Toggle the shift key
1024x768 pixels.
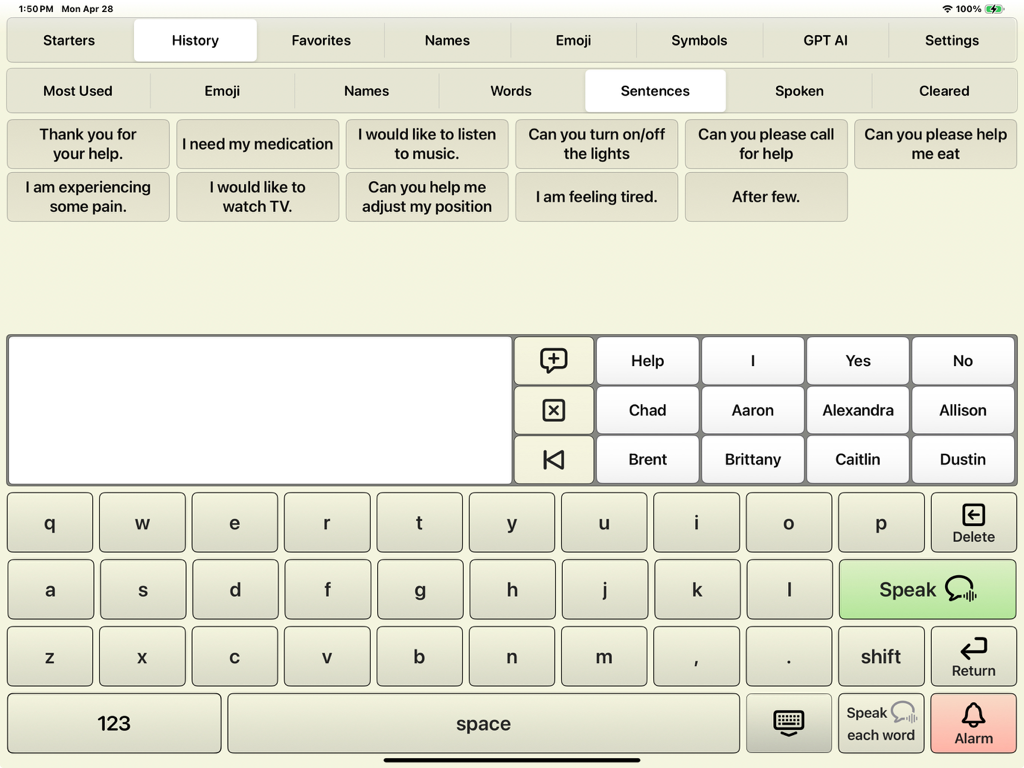880,657
